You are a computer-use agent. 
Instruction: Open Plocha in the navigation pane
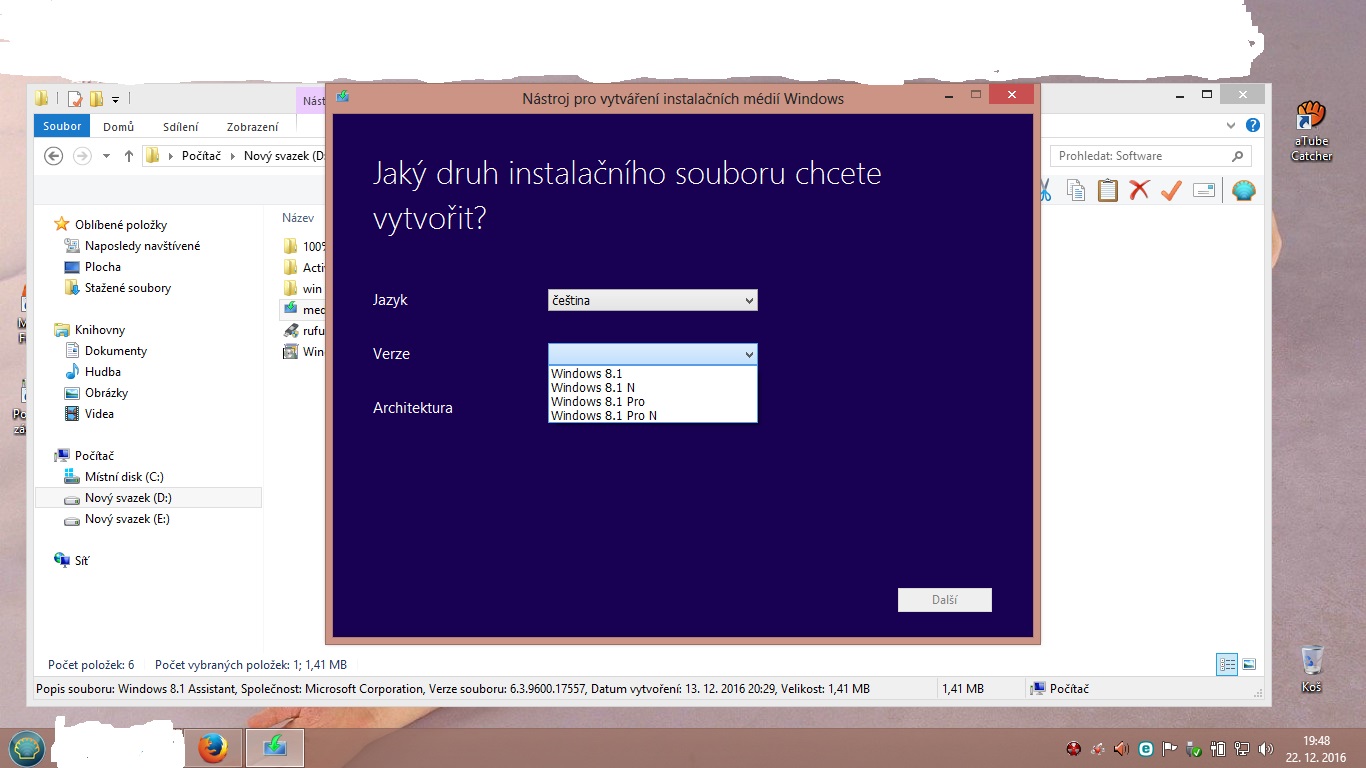pos(103,267)
